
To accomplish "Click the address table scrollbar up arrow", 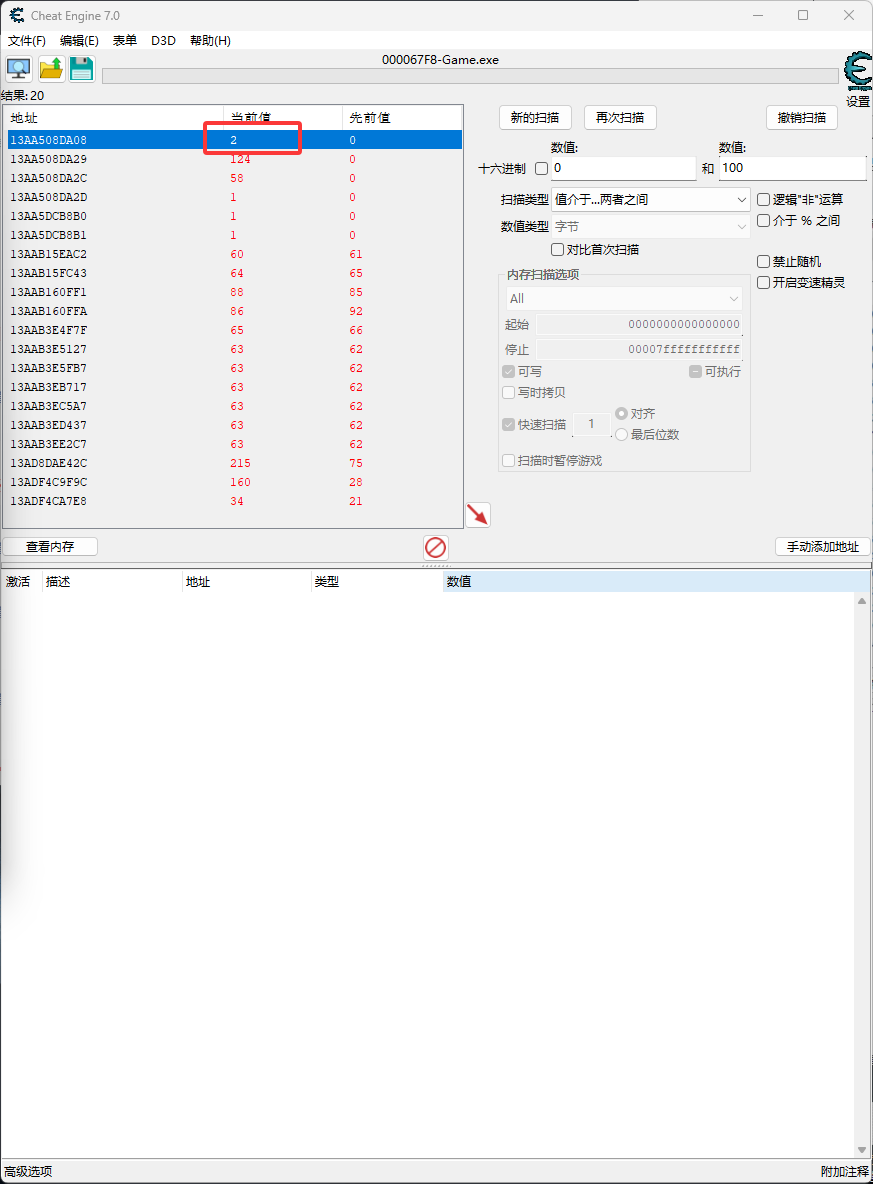I will pyautogui.click(x=862, y=601).
